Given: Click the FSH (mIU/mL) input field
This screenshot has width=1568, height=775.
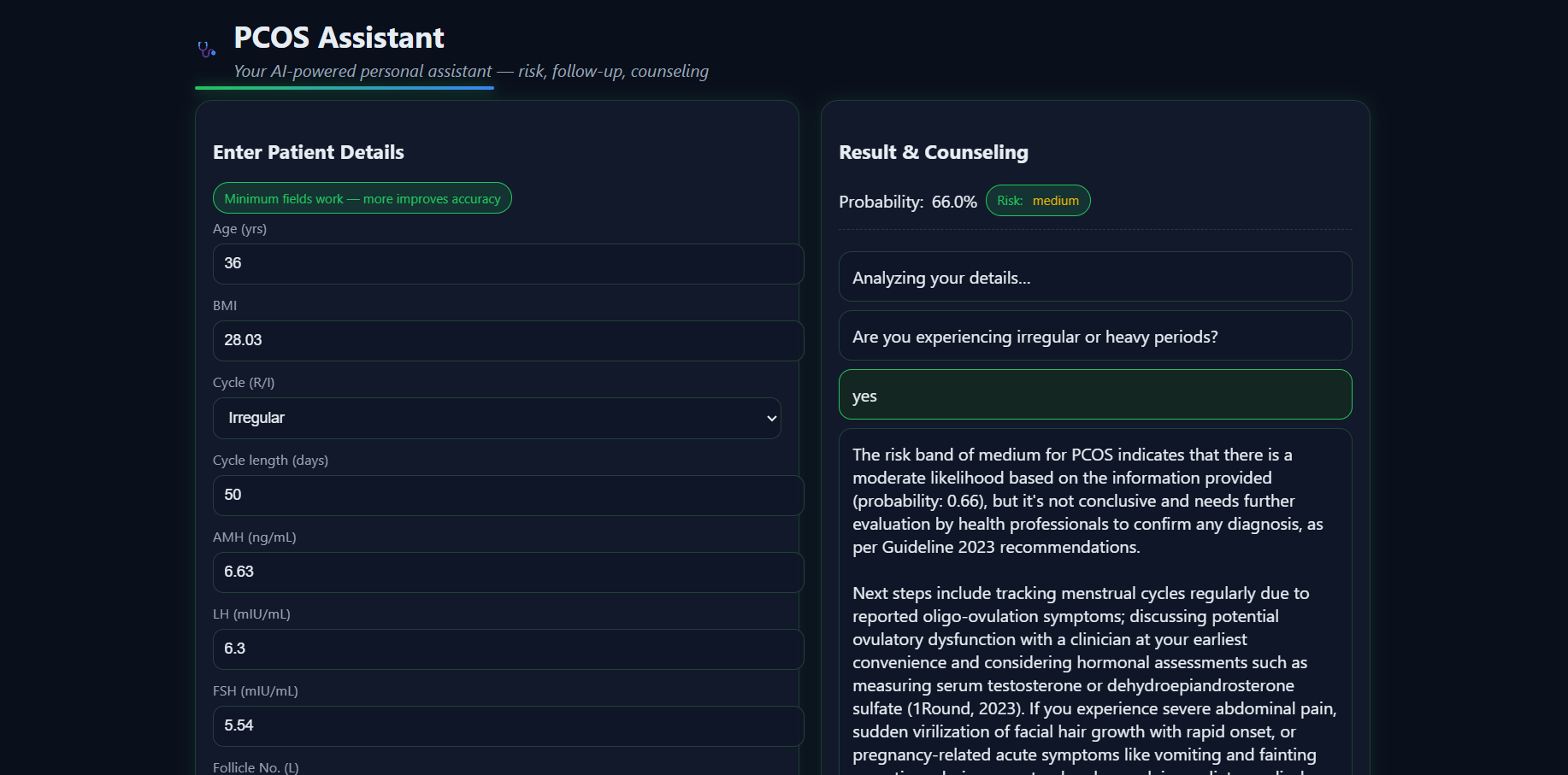Looking at the screenshot, I should tap(508, 726).
